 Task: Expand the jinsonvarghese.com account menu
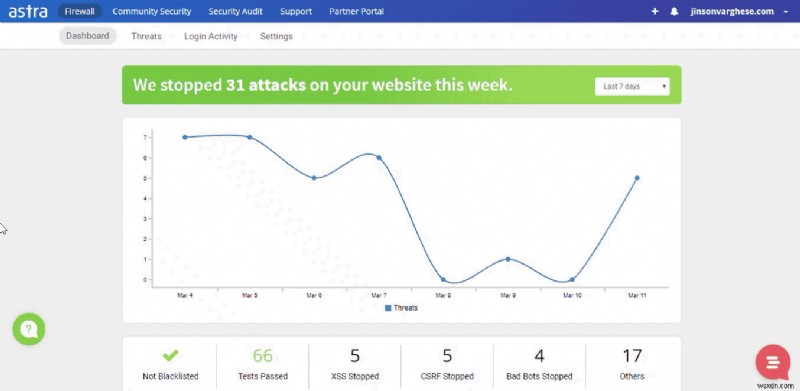coord(739,11)
